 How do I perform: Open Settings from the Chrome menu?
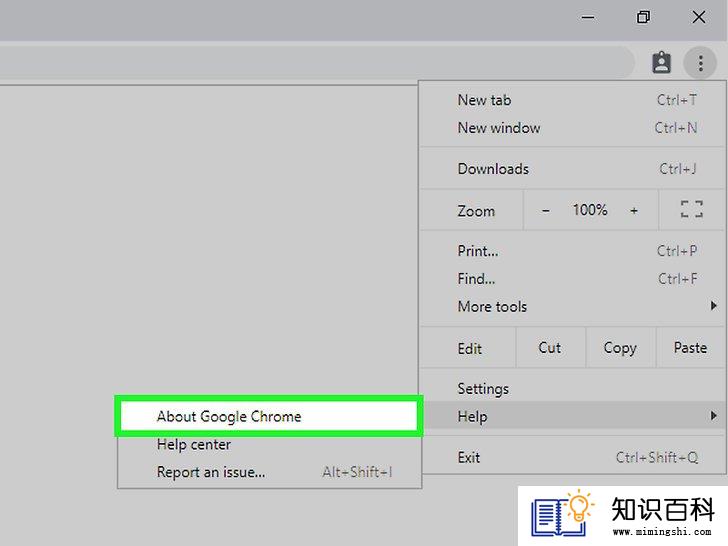tap(572, 389)
